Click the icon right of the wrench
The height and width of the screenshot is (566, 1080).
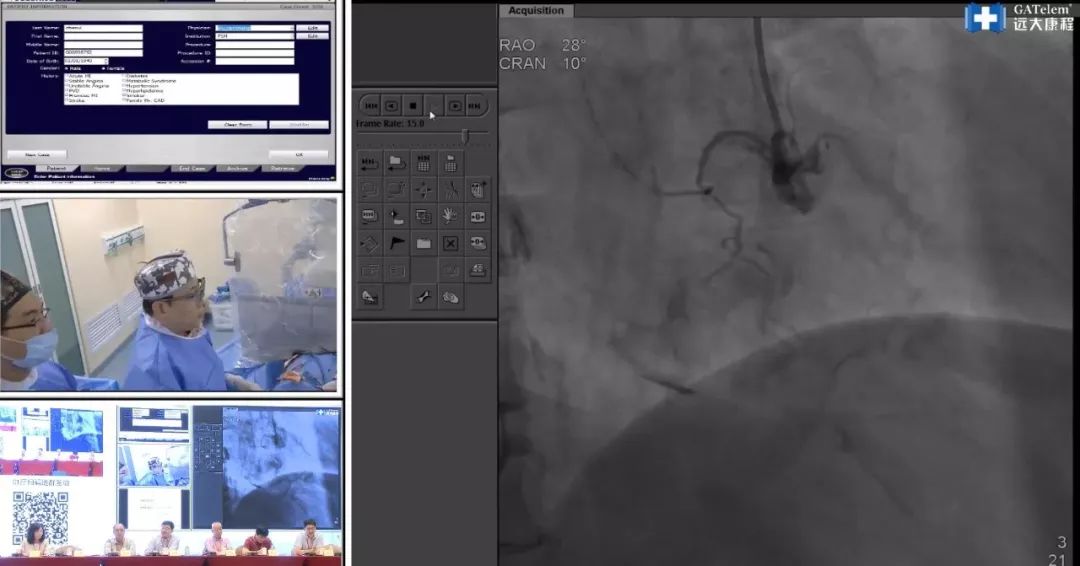[x=450, y=297]
